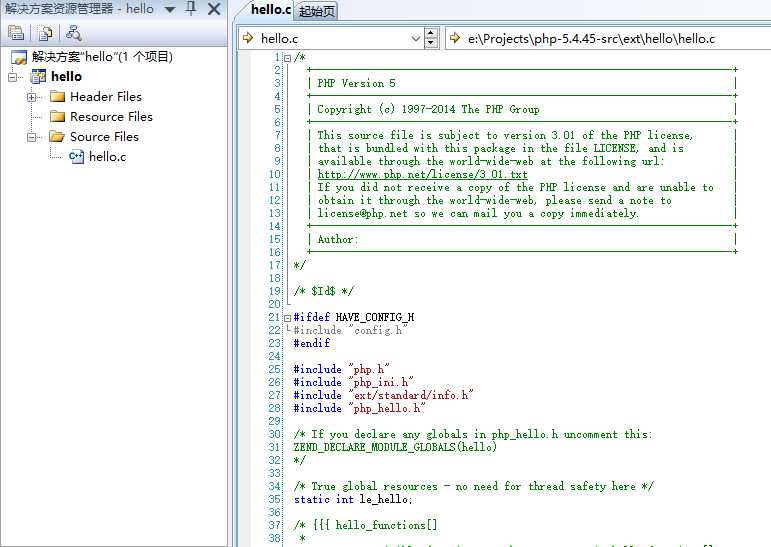771x547 pixels.
Task: Click the "PHP Version 5" comment text
Action: coord(356,83)
